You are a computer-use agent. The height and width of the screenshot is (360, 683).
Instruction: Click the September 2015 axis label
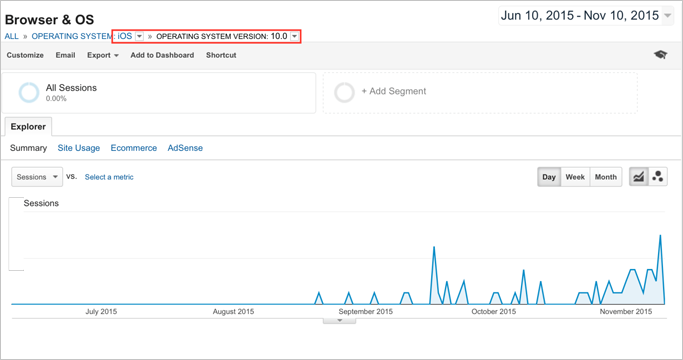[365, 312]
